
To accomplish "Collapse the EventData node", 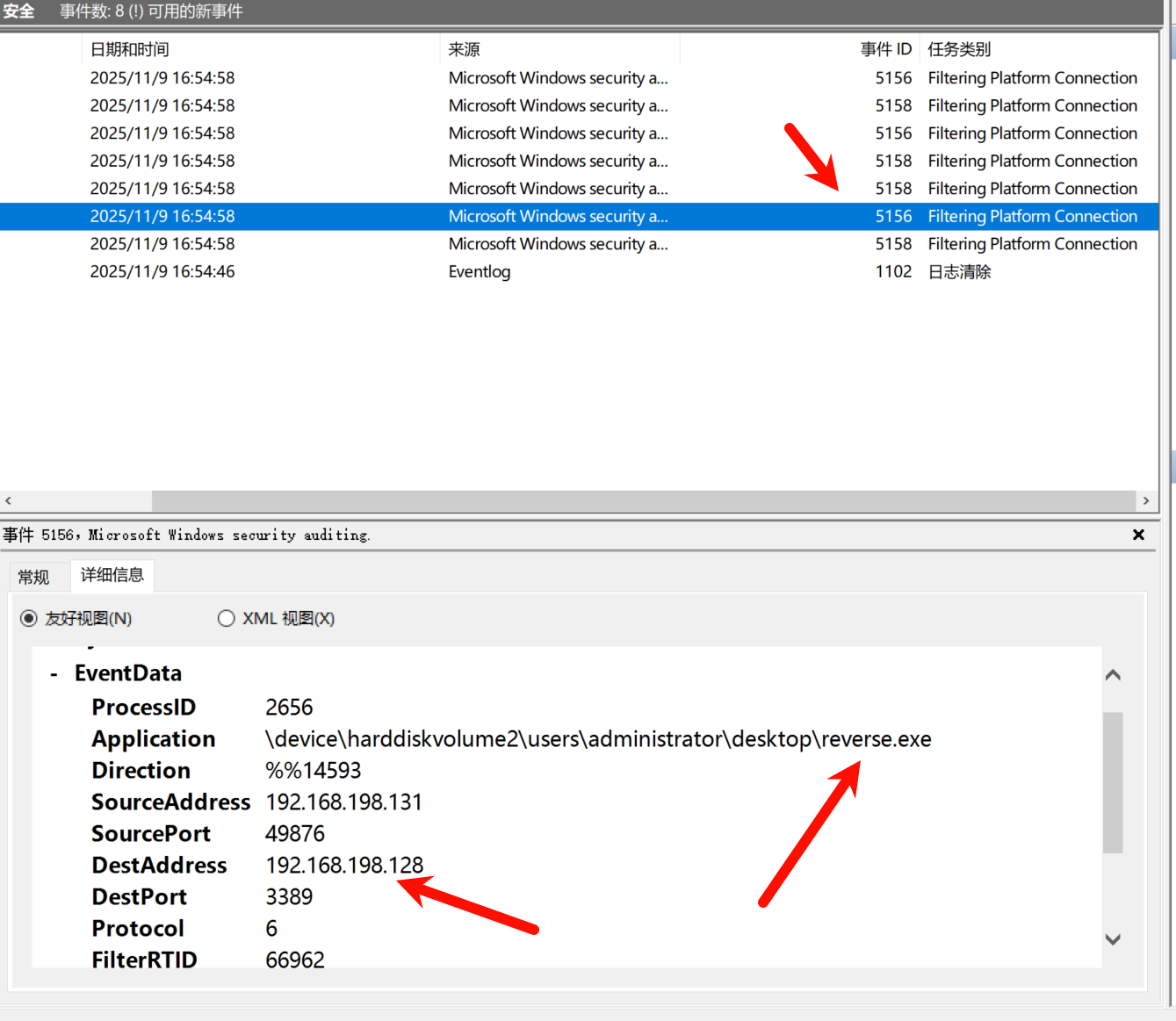I will tap(54, 674).
